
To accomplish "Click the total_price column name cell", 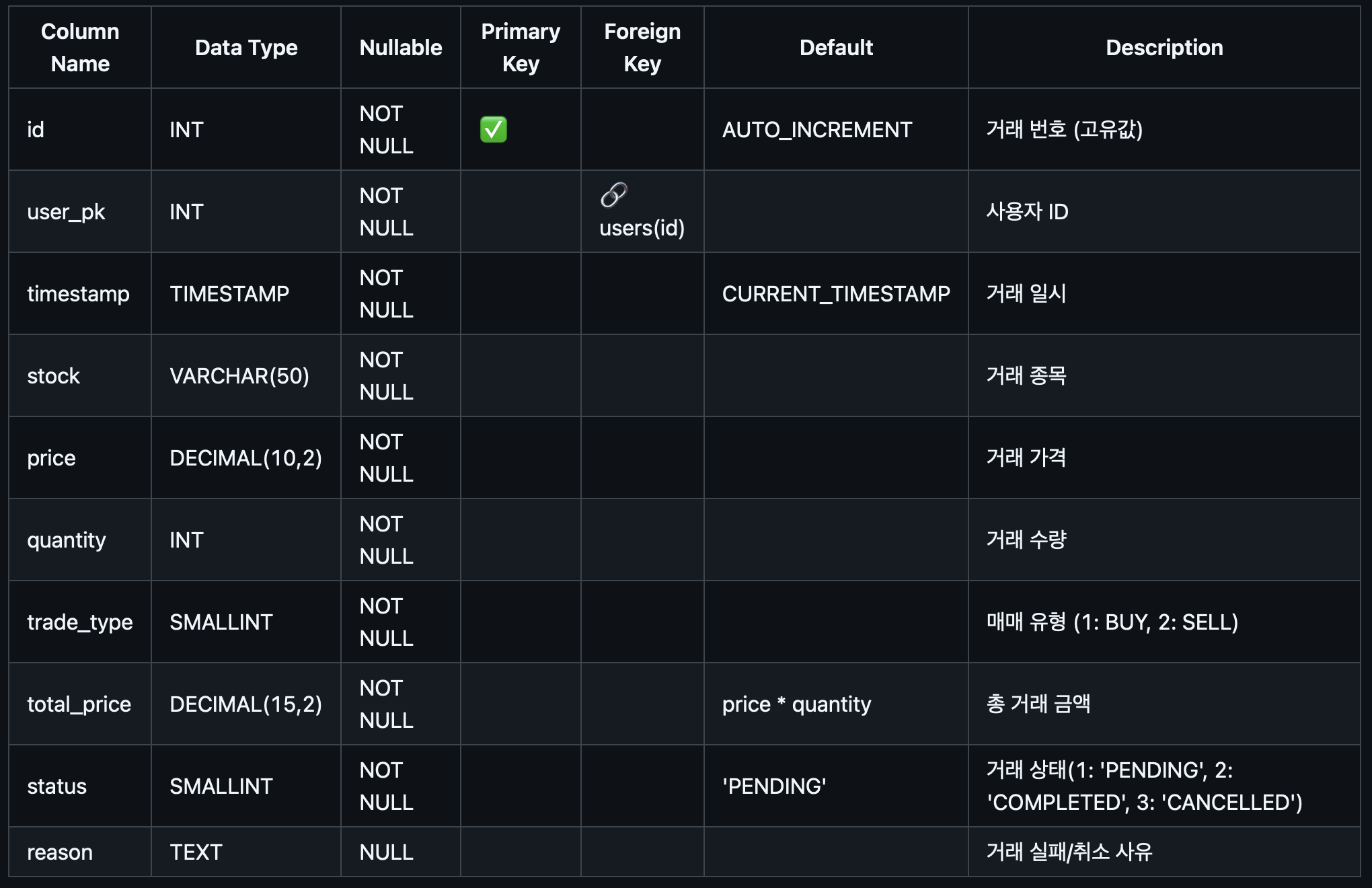I will 80,704.
